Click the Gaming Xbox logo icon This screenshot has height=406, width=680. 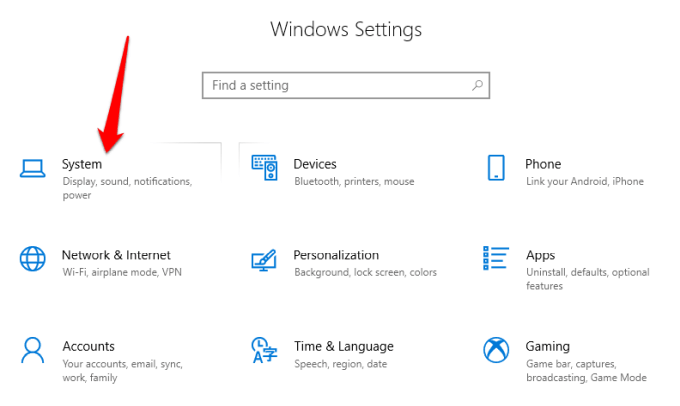496,350
